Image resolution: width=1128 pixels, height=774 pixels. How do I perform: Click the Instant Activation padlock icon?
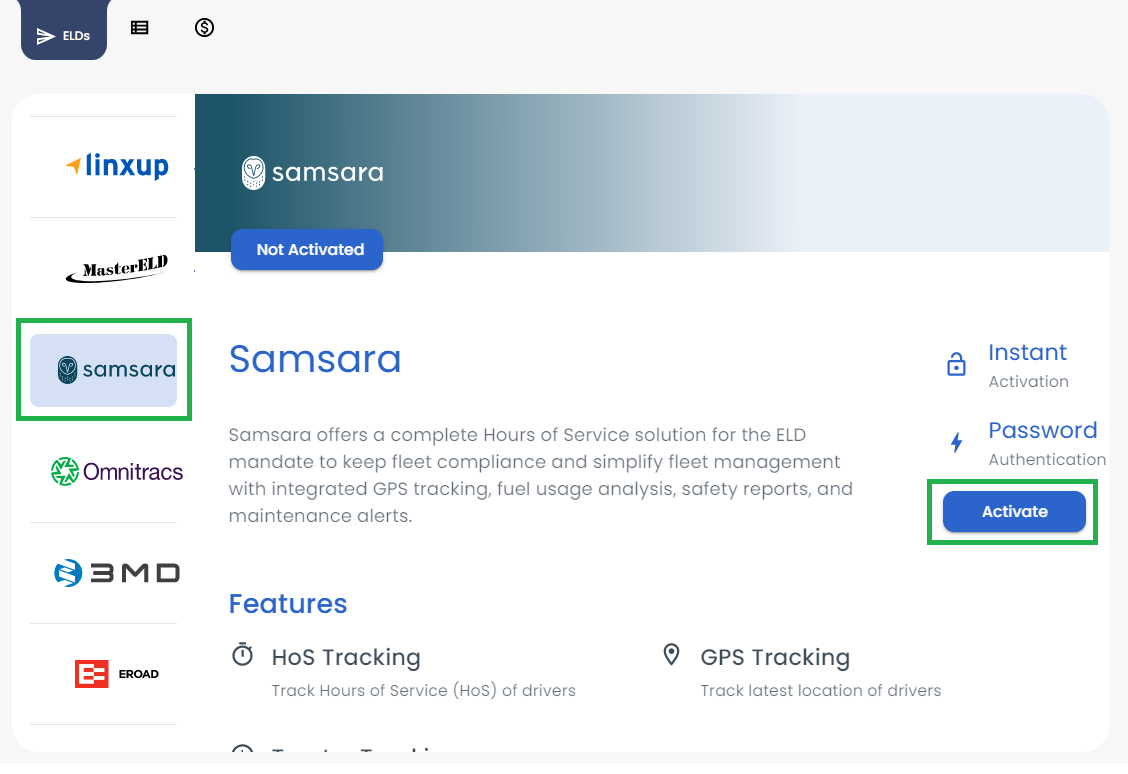coord(956,365)
